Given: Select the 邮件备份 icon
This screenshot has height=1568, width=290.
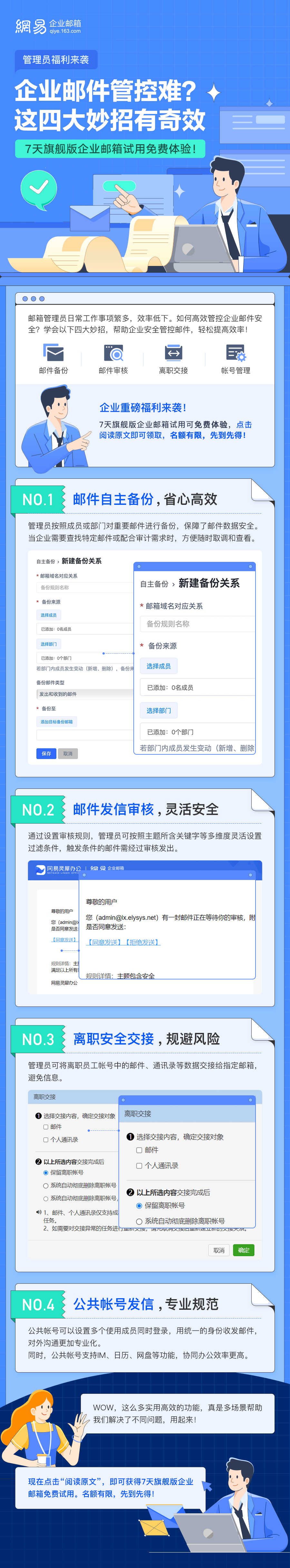Looking at the screenshot, I should 53,353.
